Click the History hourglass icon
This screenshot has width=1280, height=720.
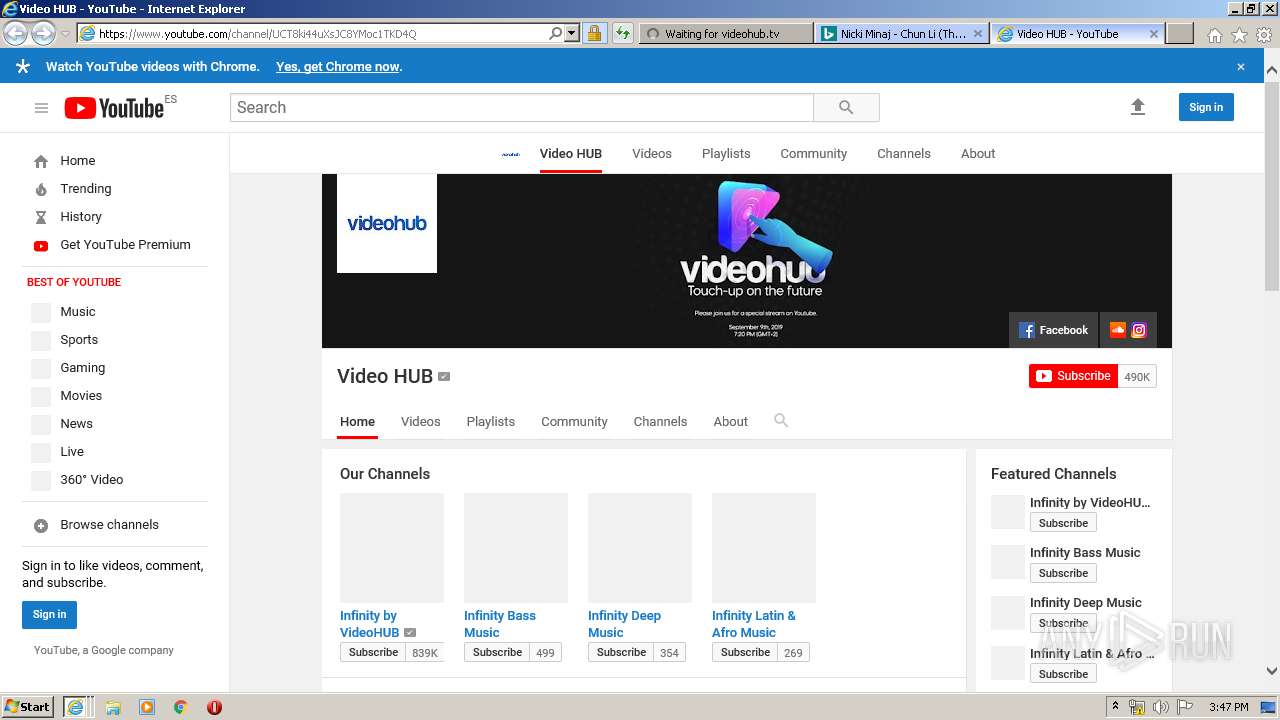pyautogui.click(x=41, y=217)
